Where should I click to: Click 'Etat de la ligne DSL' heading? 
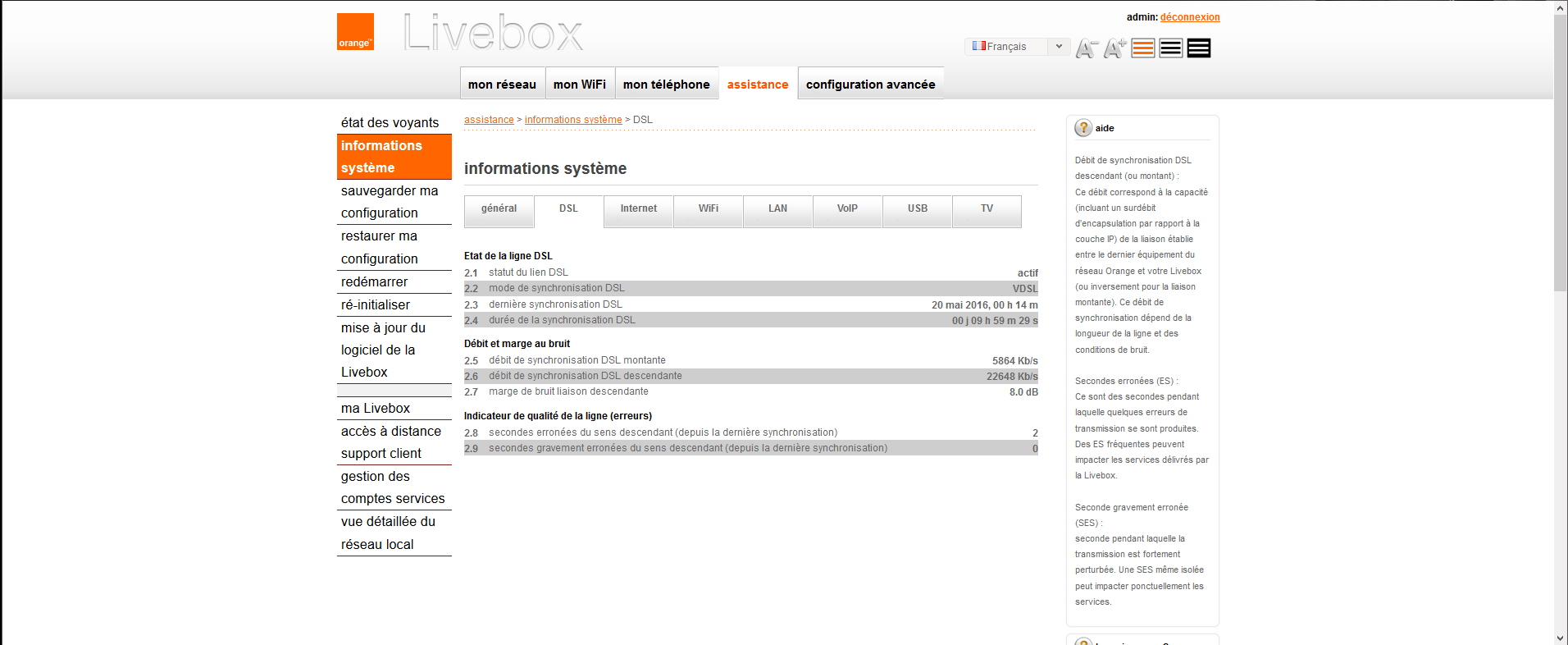click(508, 256)
